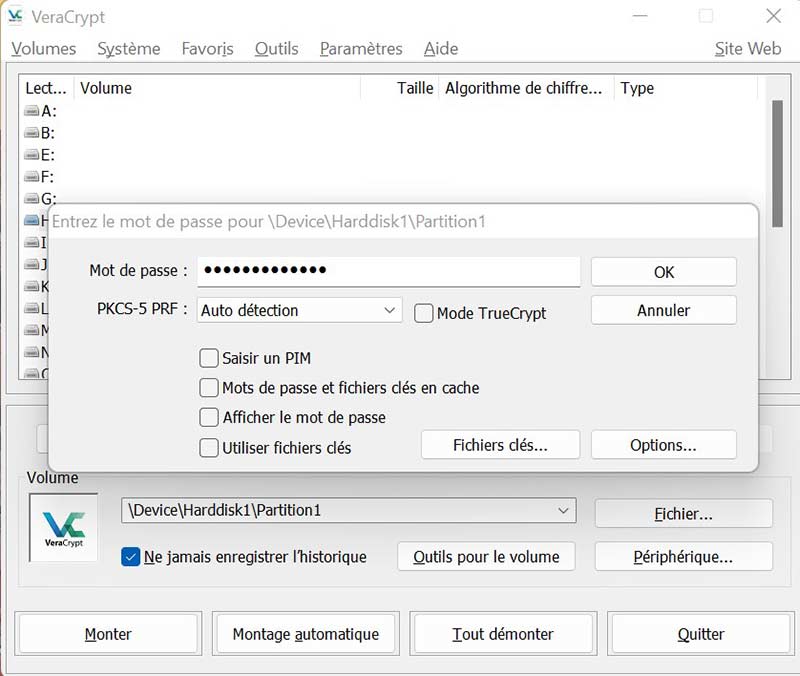Select drive A: icon in list
This screenshot has width=800, height=676.
[32, 111]
